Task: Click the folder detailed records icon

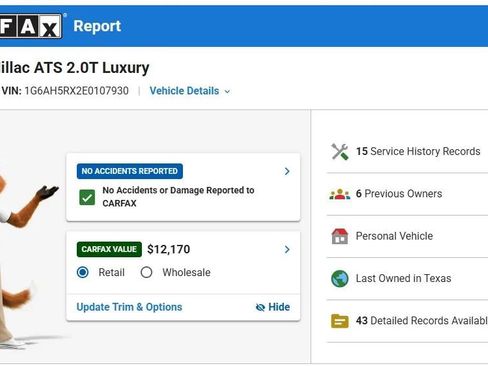Action: pyautogui.click(x=340, y=321)
